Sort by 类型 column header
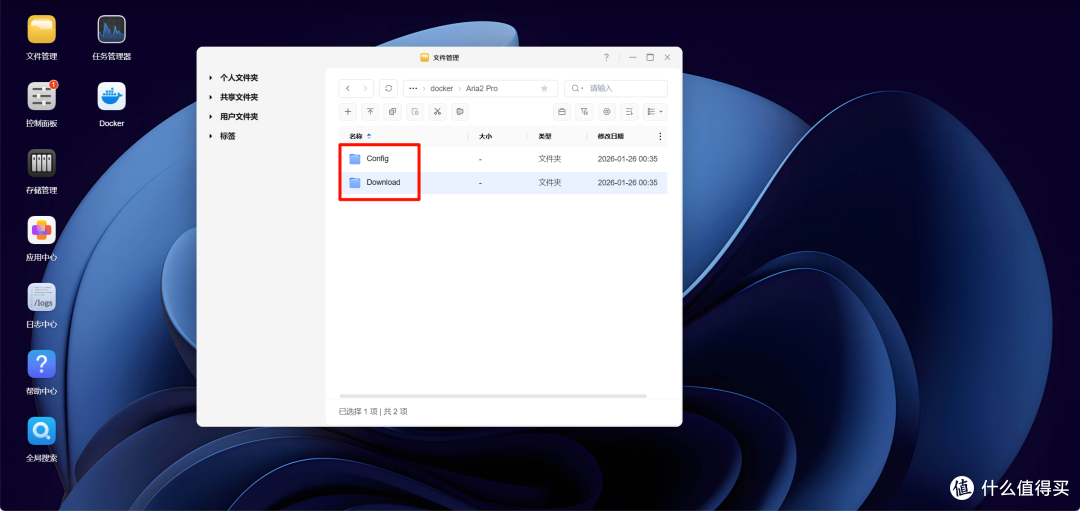Viewport: 1080px width, 511px height. click(x=545, y=136)
